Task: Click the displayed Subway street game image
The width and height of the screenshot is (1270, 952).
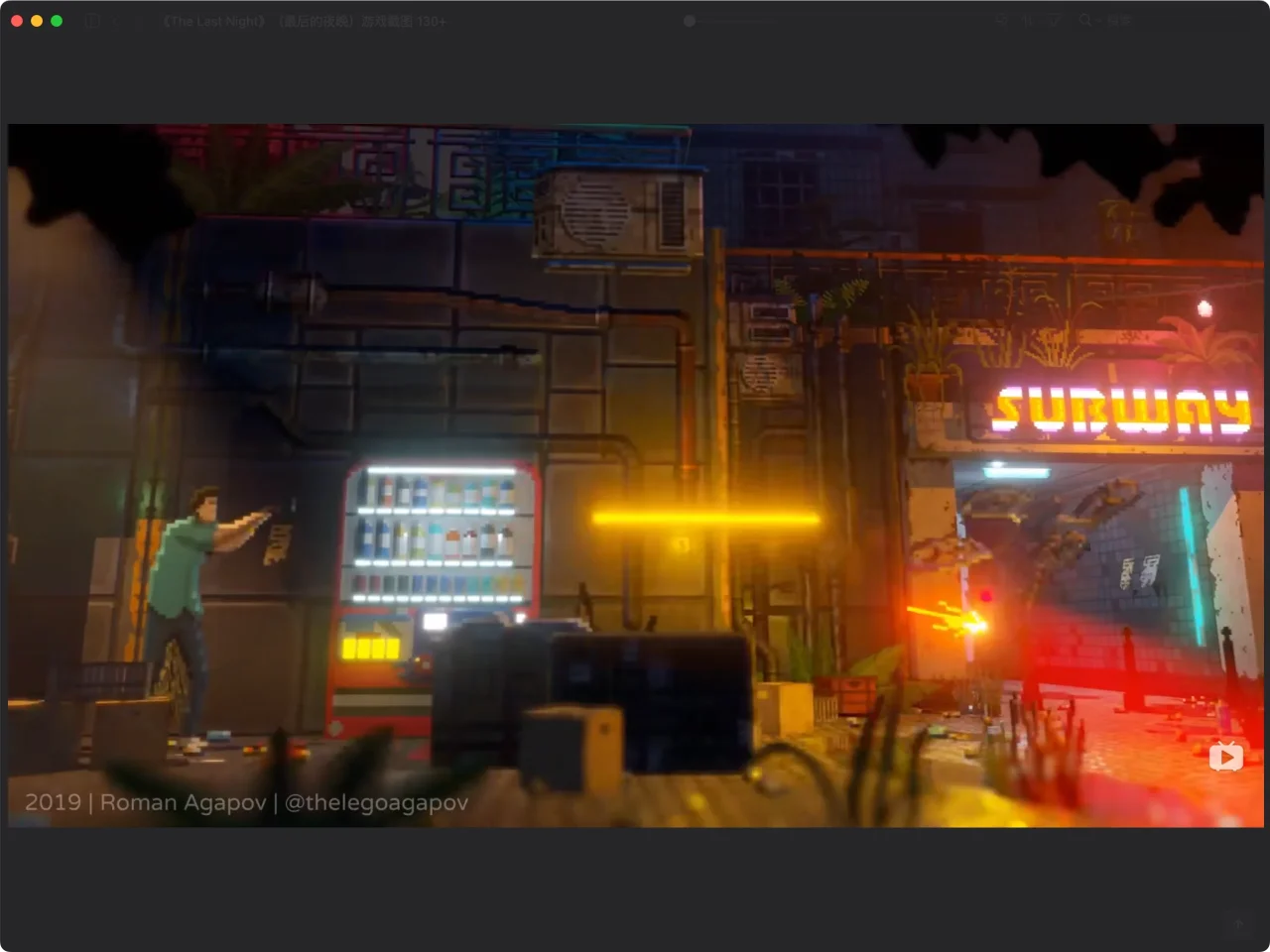Action: [635, 475]
